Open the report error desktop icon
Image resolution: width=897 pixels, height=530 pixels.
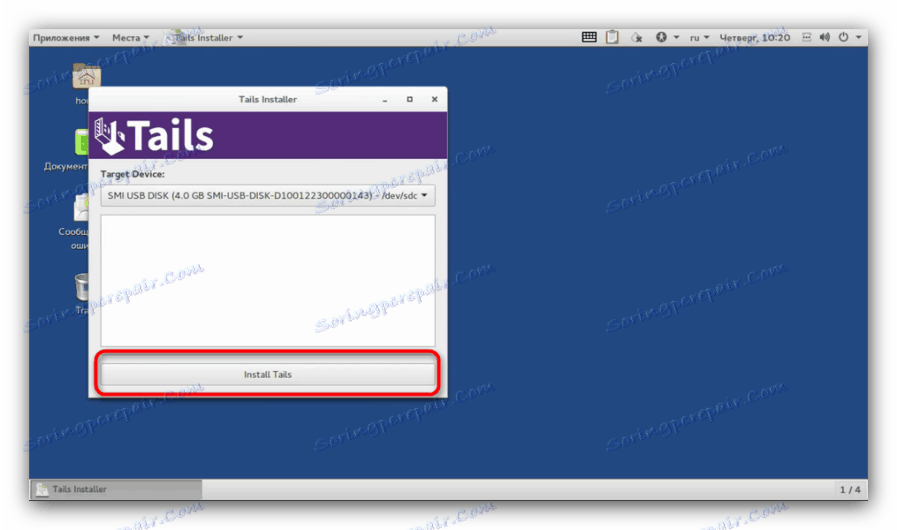coord(81,207)
